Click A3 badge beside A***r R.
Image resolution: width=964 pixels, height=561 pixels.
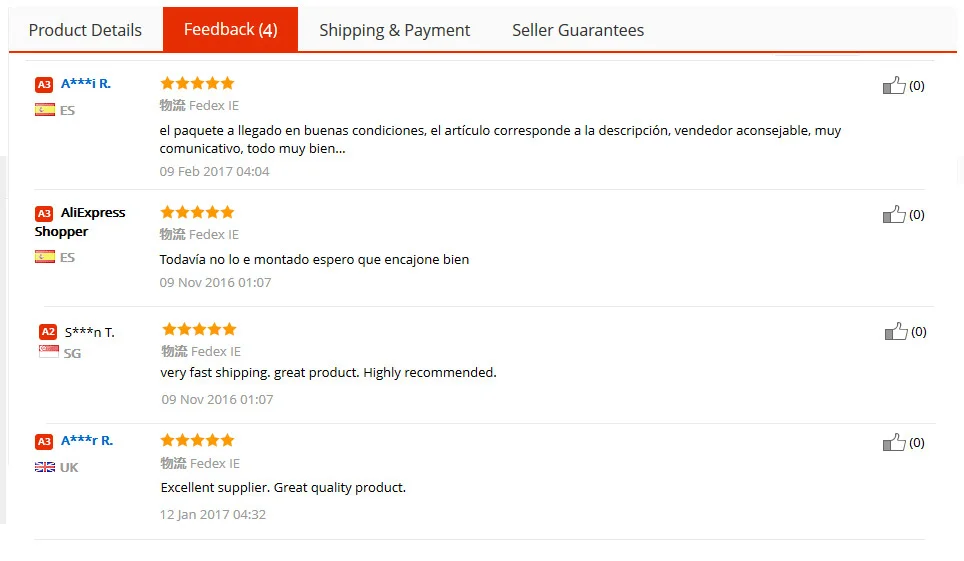pos(44,441)
